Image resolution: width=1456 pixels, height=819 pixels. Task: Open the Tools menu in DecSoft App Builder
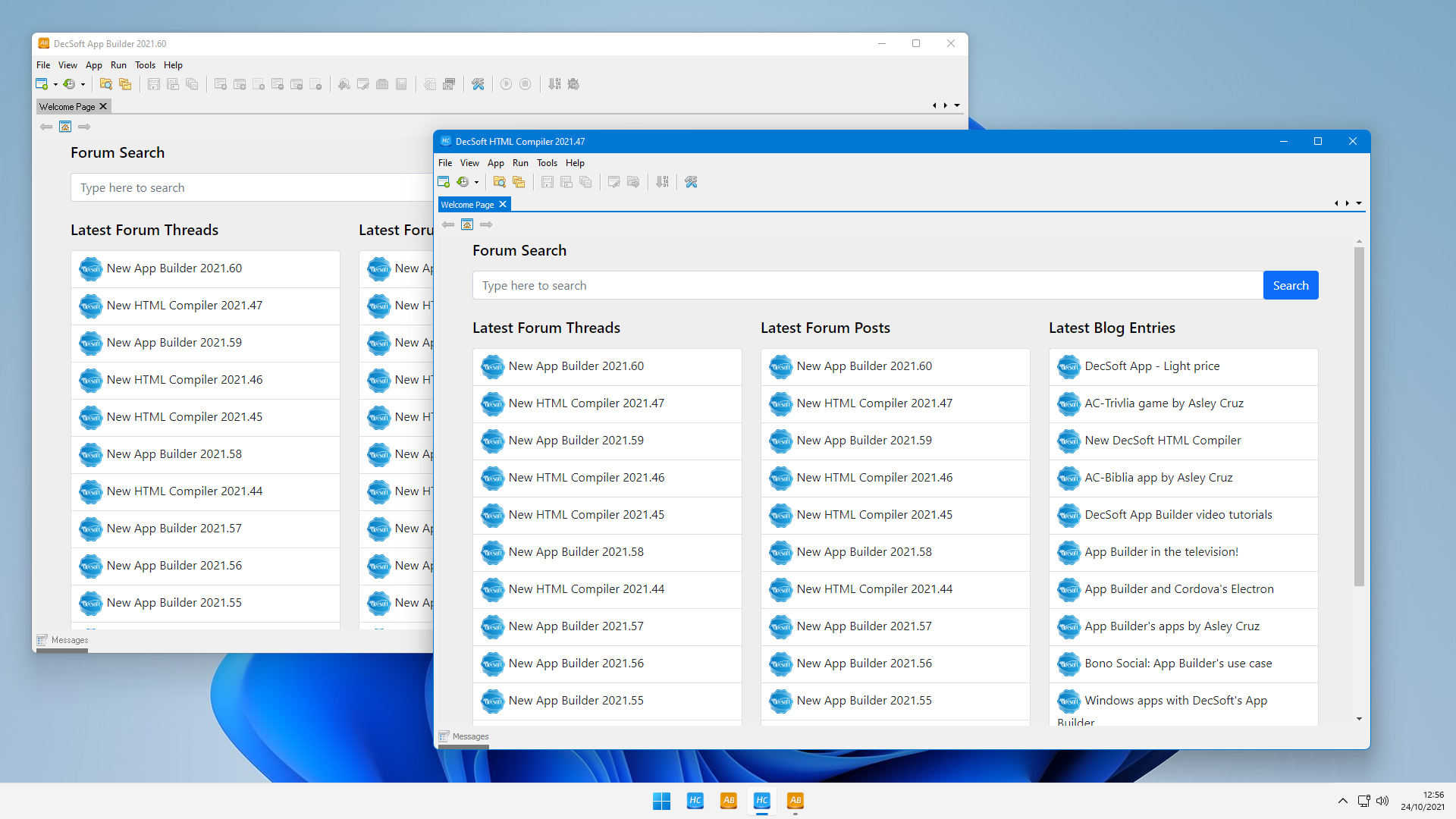click(145, 65)
